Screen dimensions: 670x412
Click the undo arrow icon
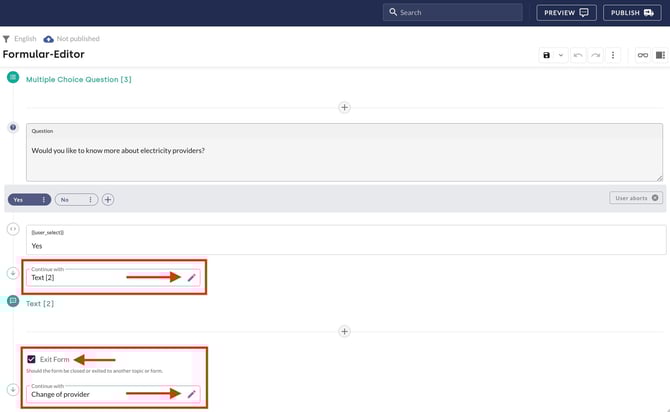578,55
